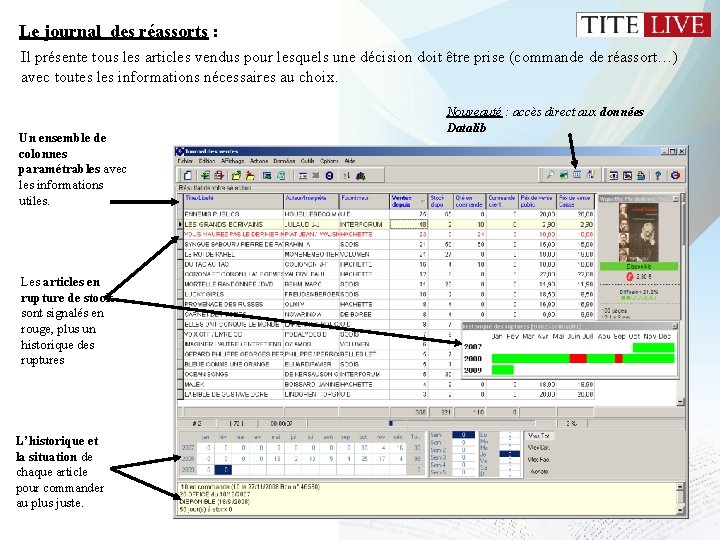This screenshot has width=720, height=540.
Task: Sort by the Qté en commande column header
Action: point(470,201)
